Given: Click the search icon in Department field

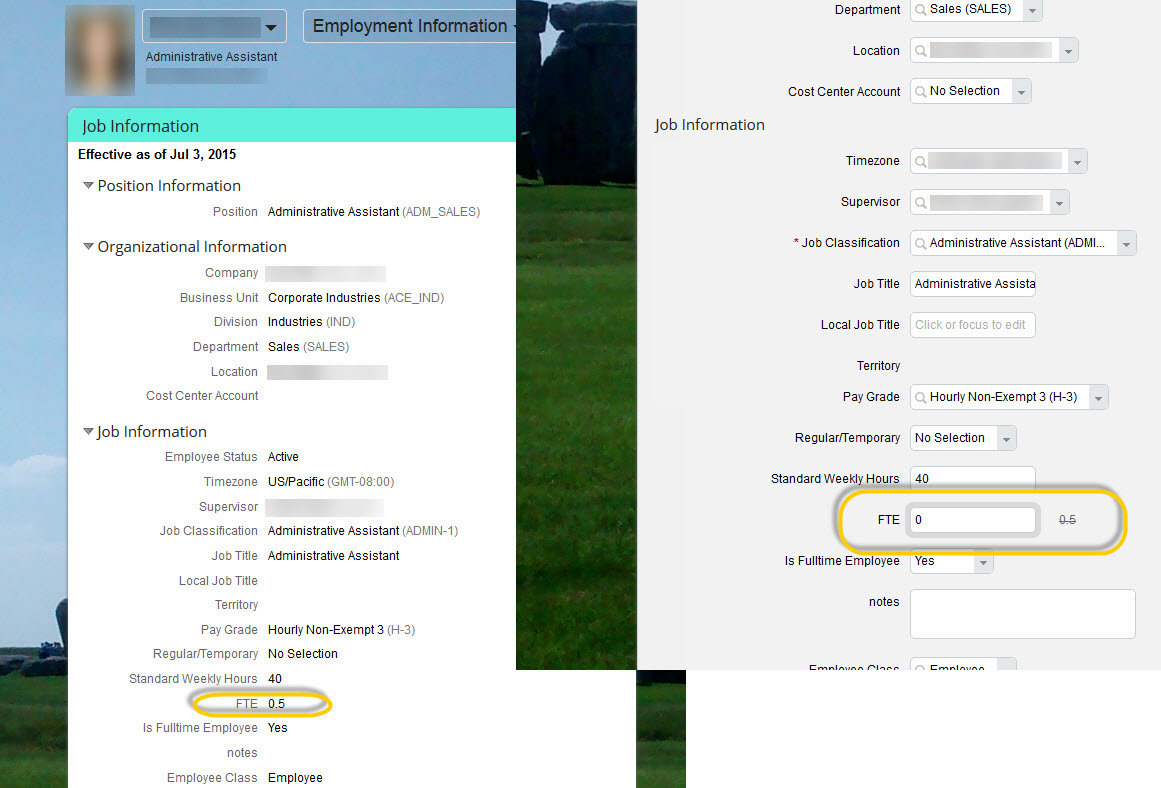Looking at the screenshot, I should [920, 10].
